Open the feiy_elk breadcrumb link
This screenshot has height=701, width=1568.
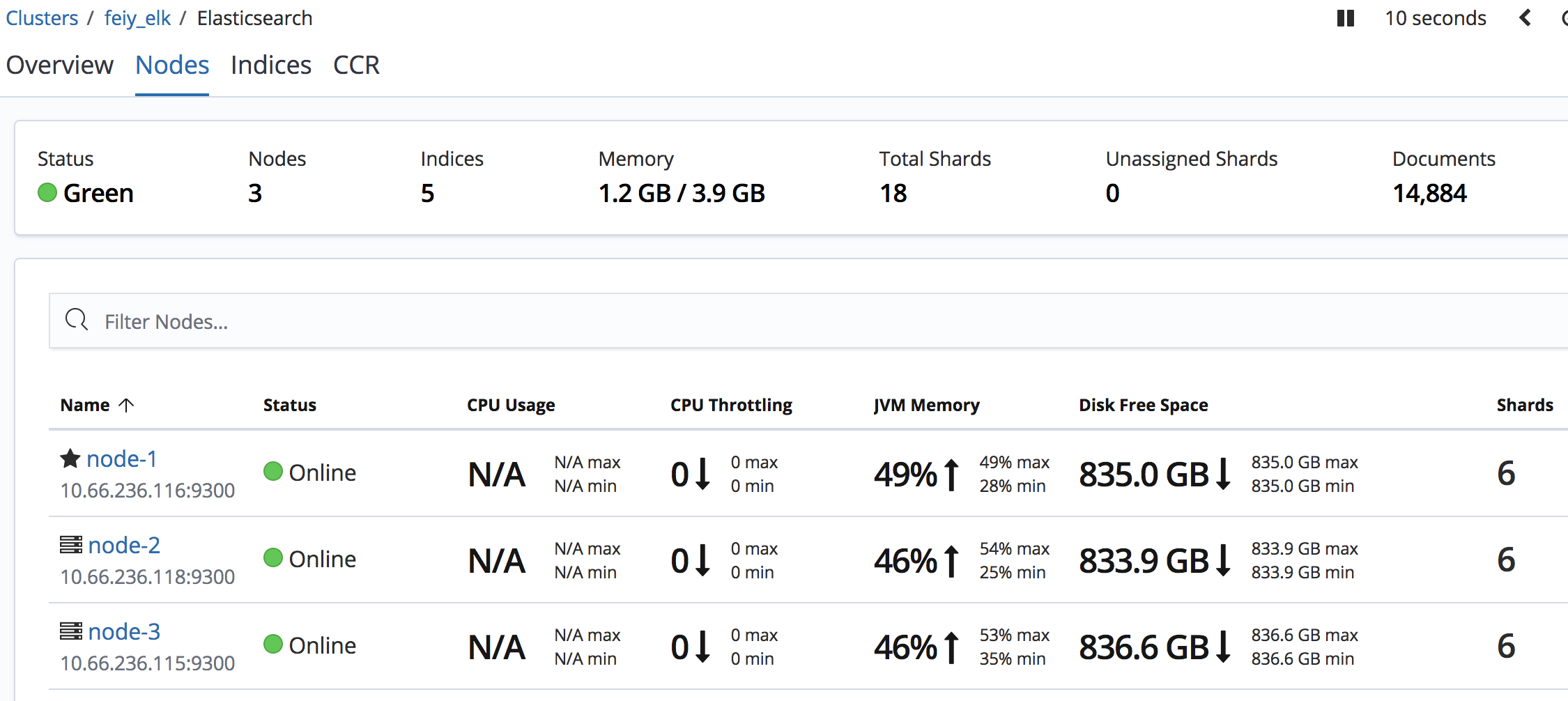tap(137, 18)
